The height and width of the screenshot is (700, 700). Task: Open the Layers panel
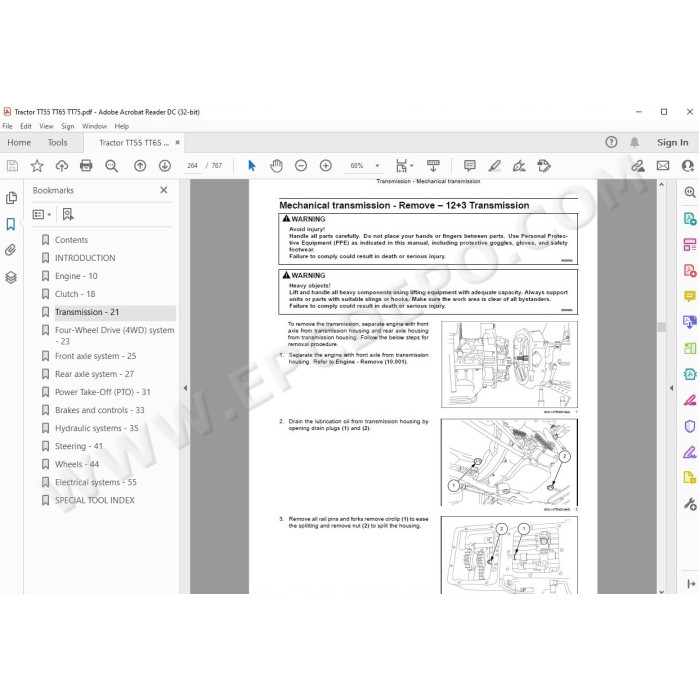click(11, 277)
